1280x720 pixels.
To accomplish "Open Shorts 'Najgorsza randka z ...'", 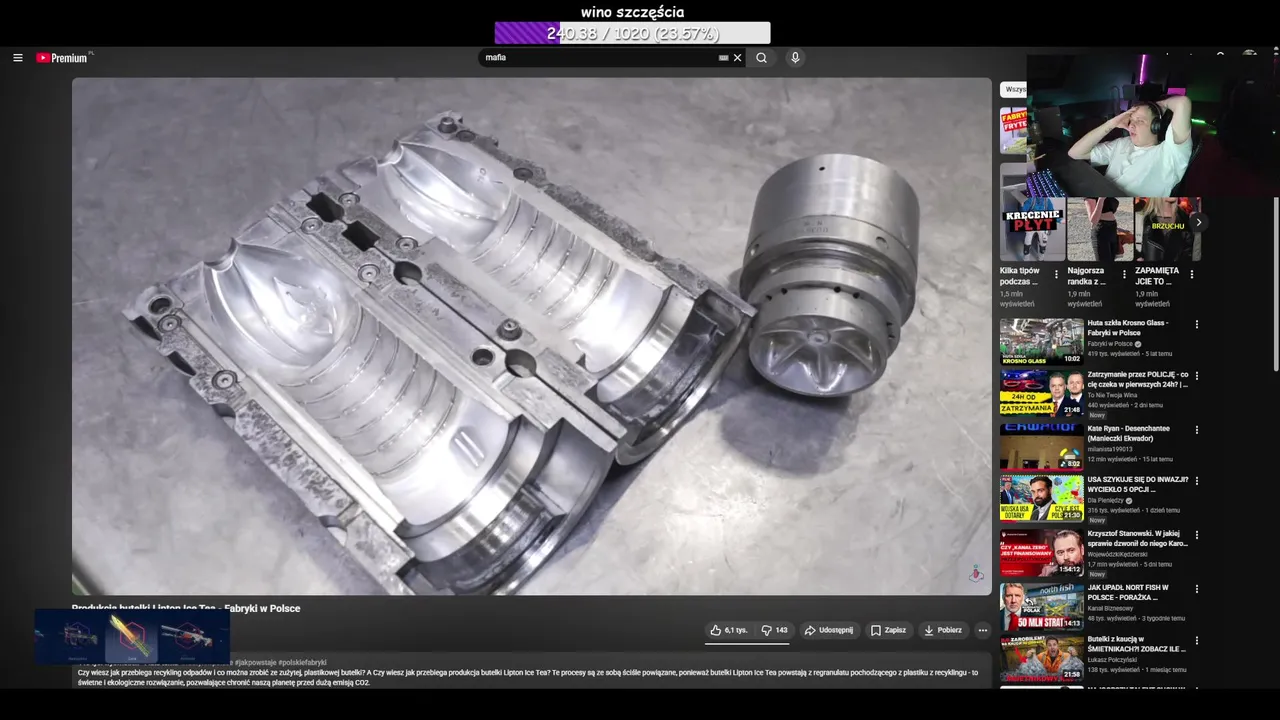I will click(1100, 228).
